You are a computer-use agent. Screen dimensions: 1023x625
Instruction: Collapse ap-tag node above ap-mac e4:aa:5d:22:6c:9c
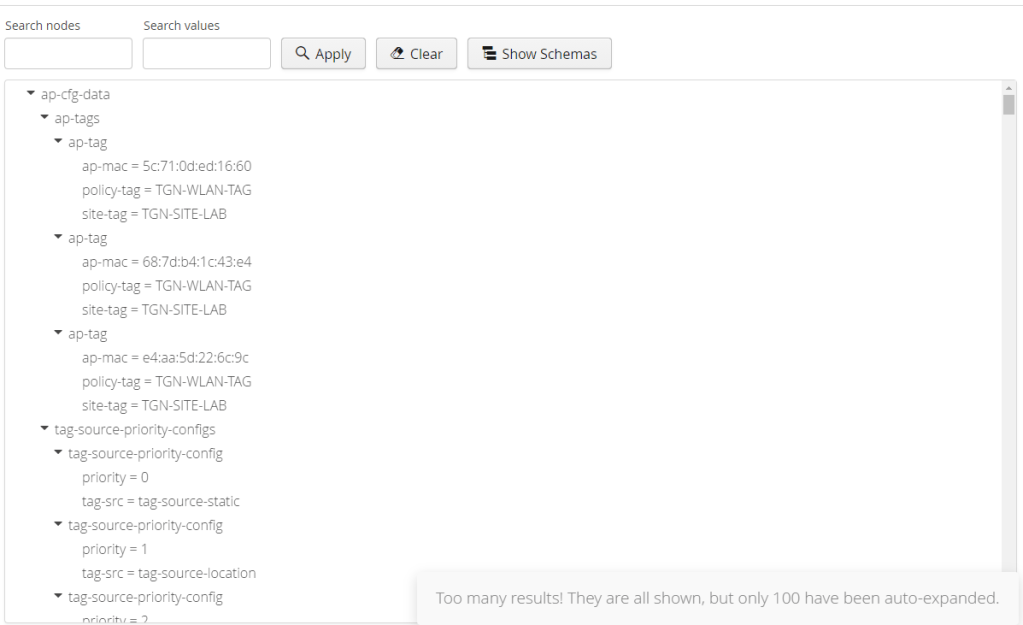(59, 334)
